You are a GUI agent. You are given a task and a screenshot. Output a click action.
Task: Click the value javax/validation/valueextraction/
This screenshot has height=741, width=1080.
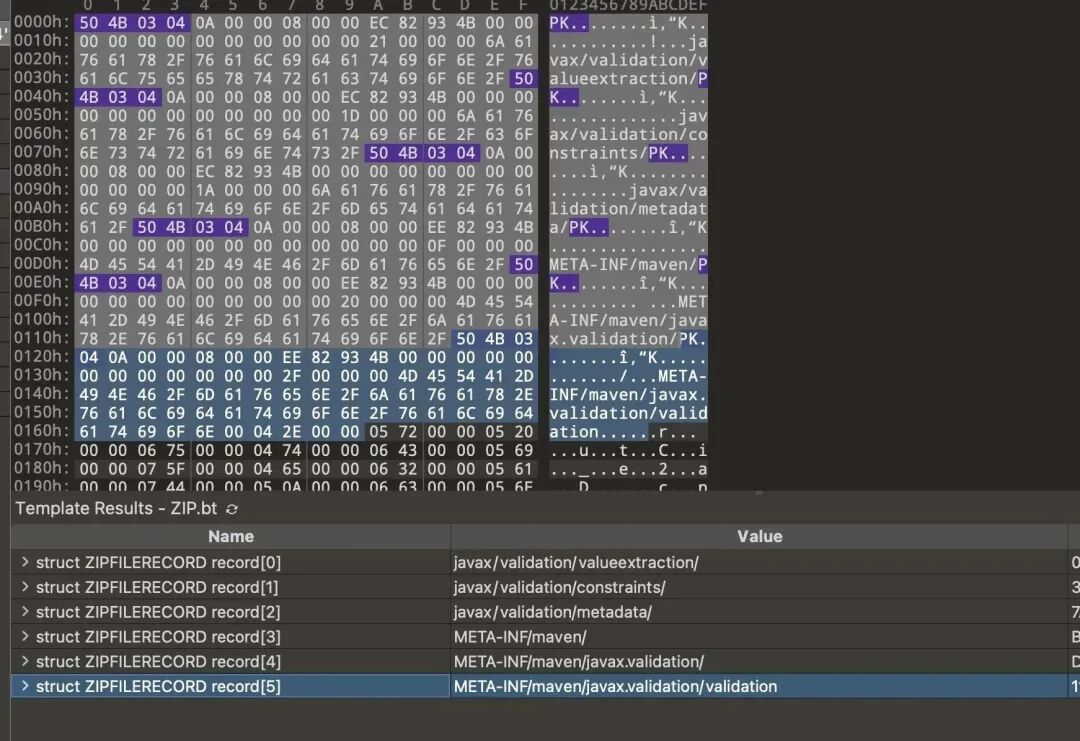click(x=576, y=563)
